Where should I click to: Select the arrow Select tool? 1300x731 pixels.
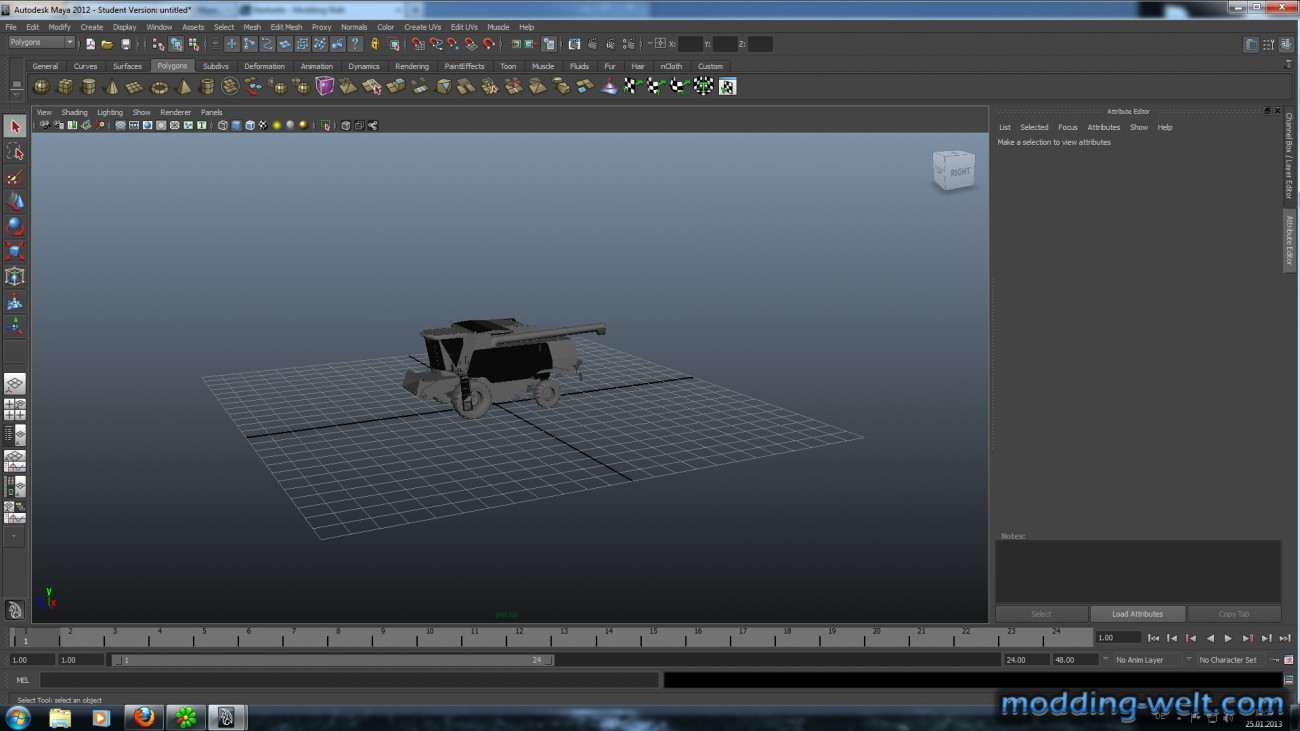[15, 127]
